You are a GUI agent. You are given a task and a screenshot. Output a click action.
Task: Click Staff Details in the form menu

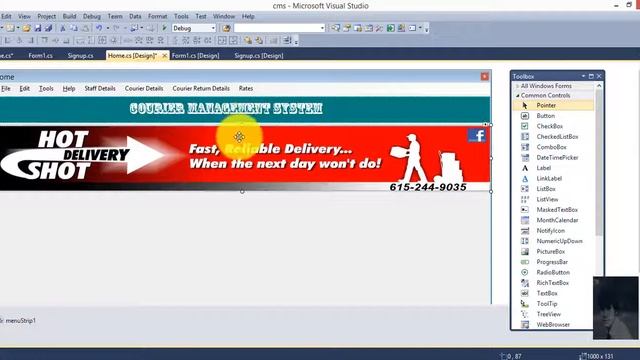pos(100,89)
